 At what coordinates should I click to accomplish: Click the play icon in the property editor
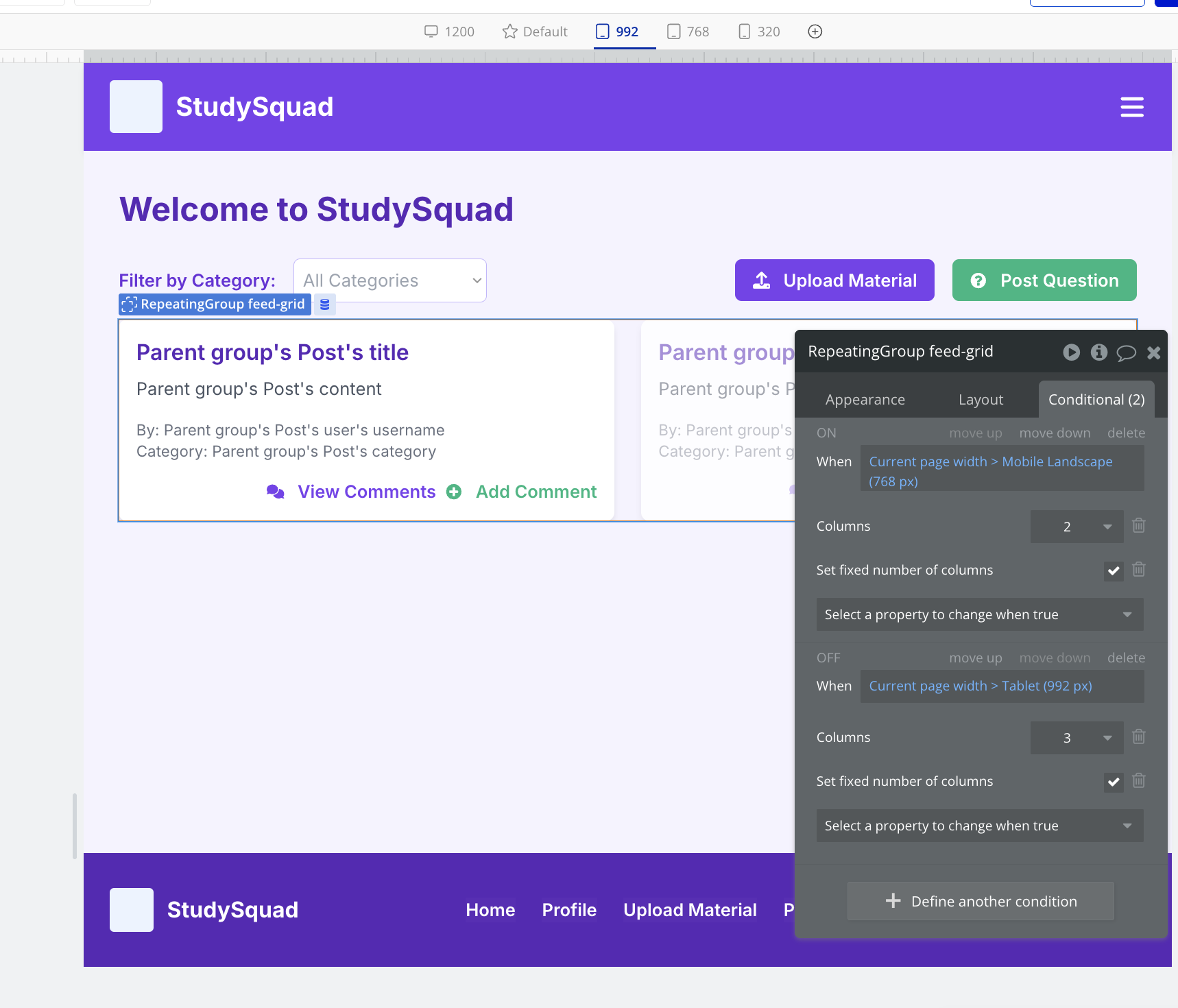(1071, 352)
